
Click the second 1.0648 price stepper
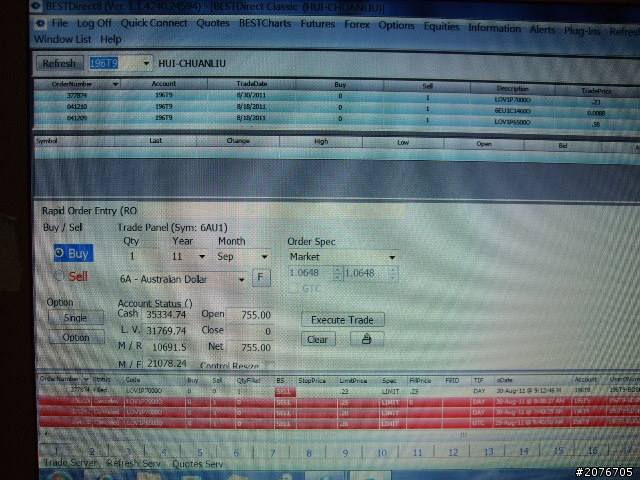(393, 273)
